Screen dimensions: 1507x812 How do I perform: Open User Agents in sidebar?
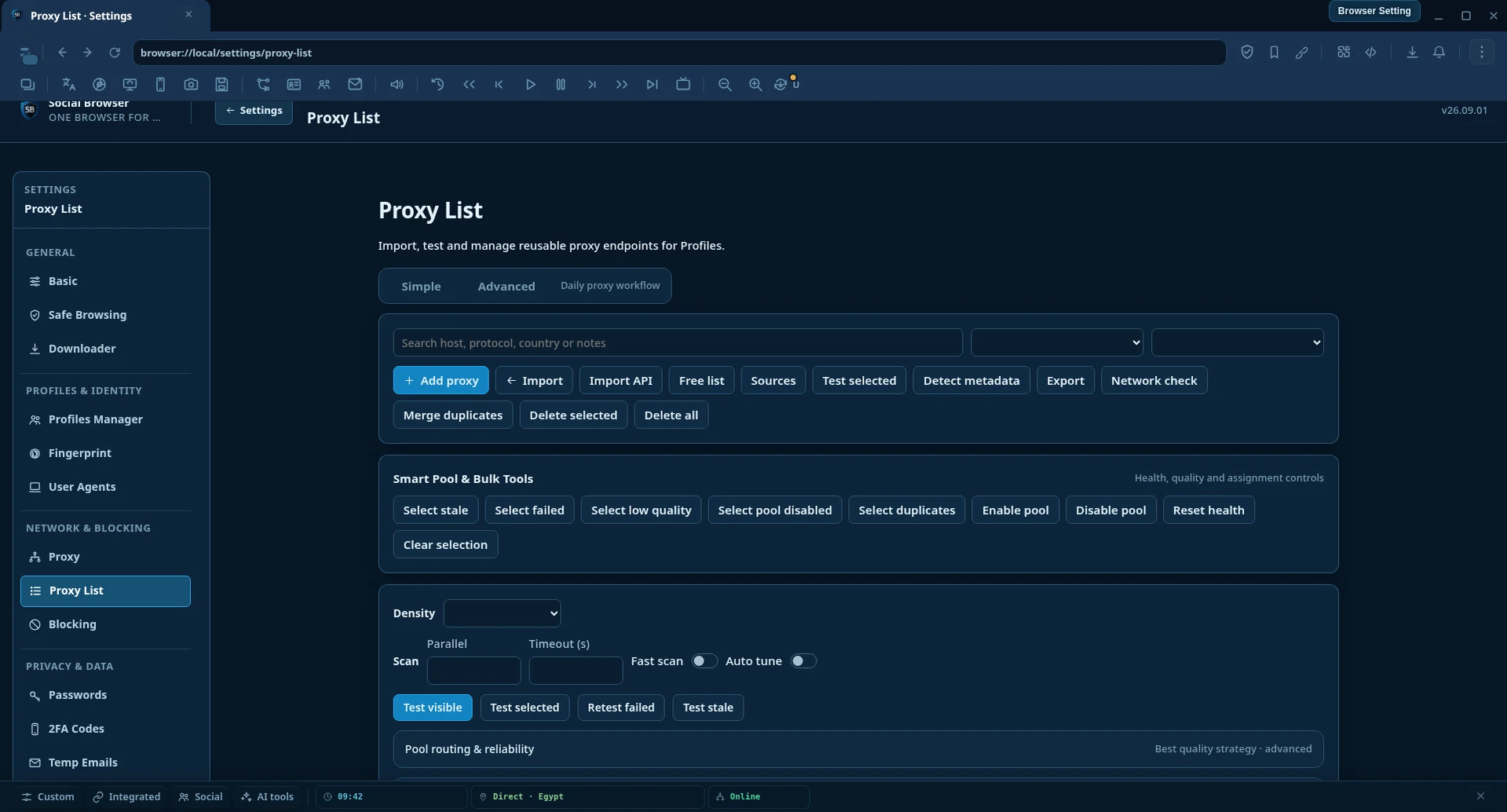(105, 487)
